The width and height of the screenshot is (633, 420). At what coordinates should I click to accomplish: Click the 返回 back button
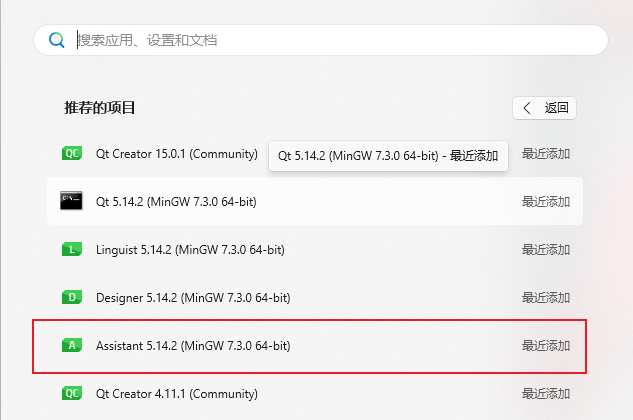click(x=544, y=108)
